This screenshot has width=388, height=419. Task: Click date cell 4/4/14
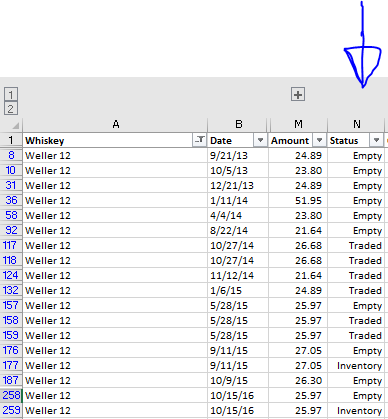click(x=238, y=215)
